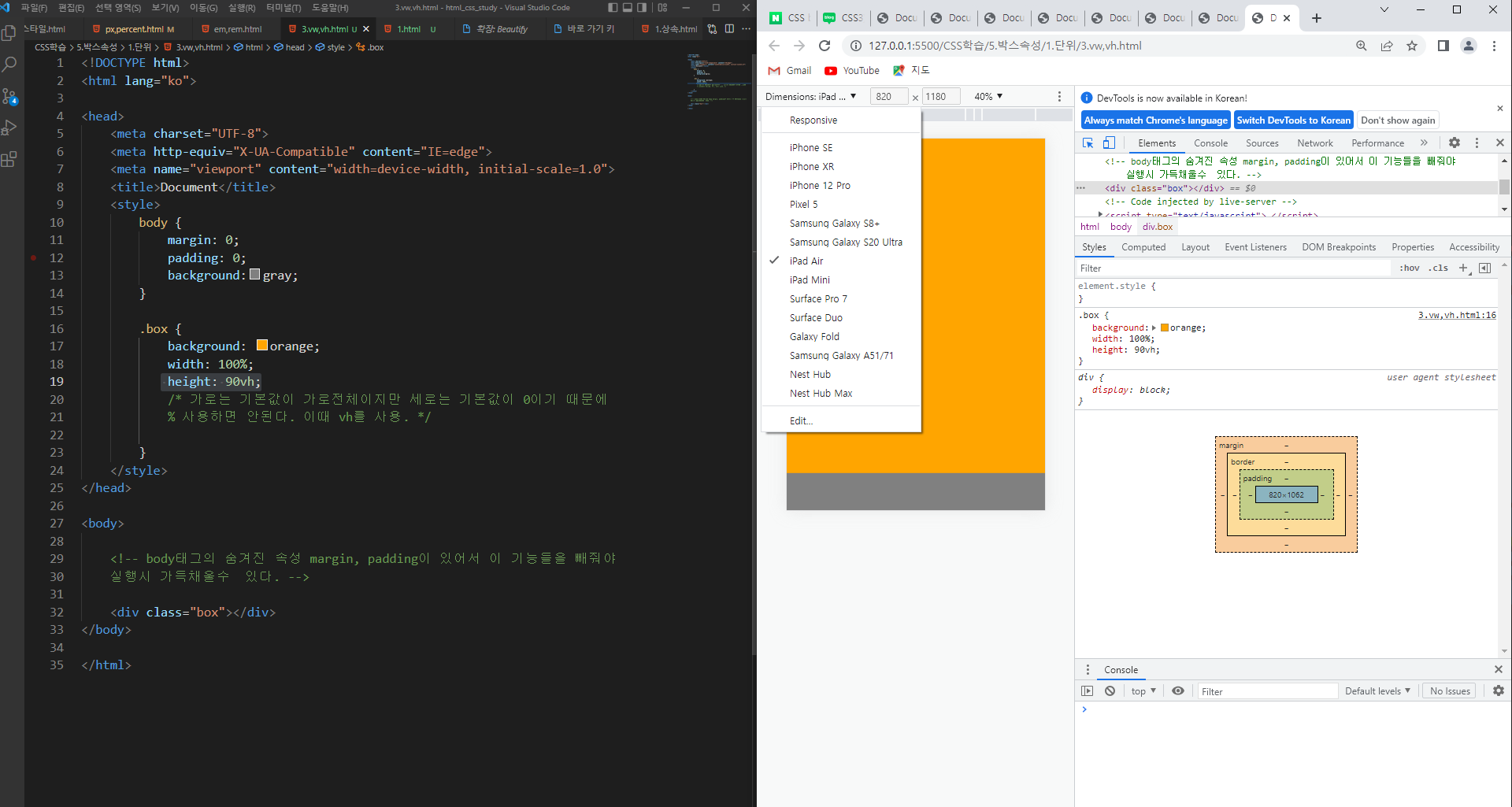Open VS Code editor more actions ellipsis

[x=746, y=29]
